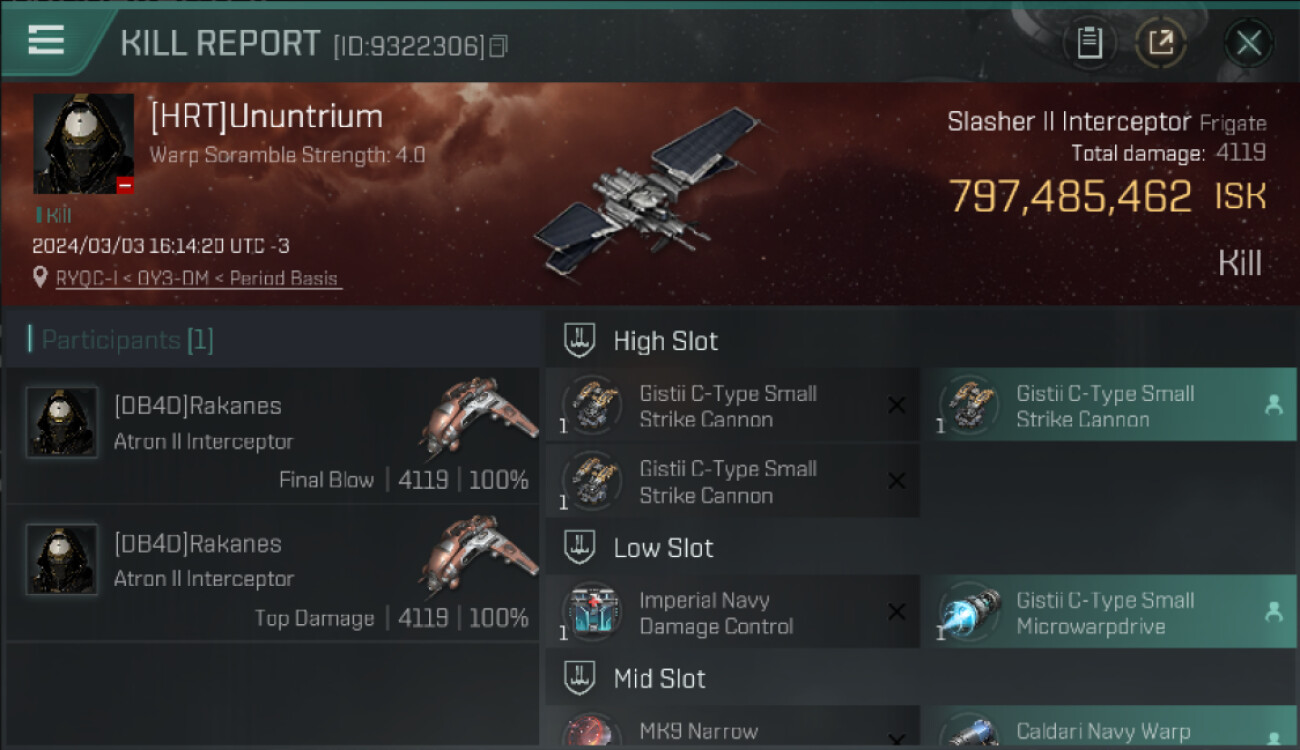Open the RYQC-I location link
Screen dimensions: 1300x750
[199, 278]
